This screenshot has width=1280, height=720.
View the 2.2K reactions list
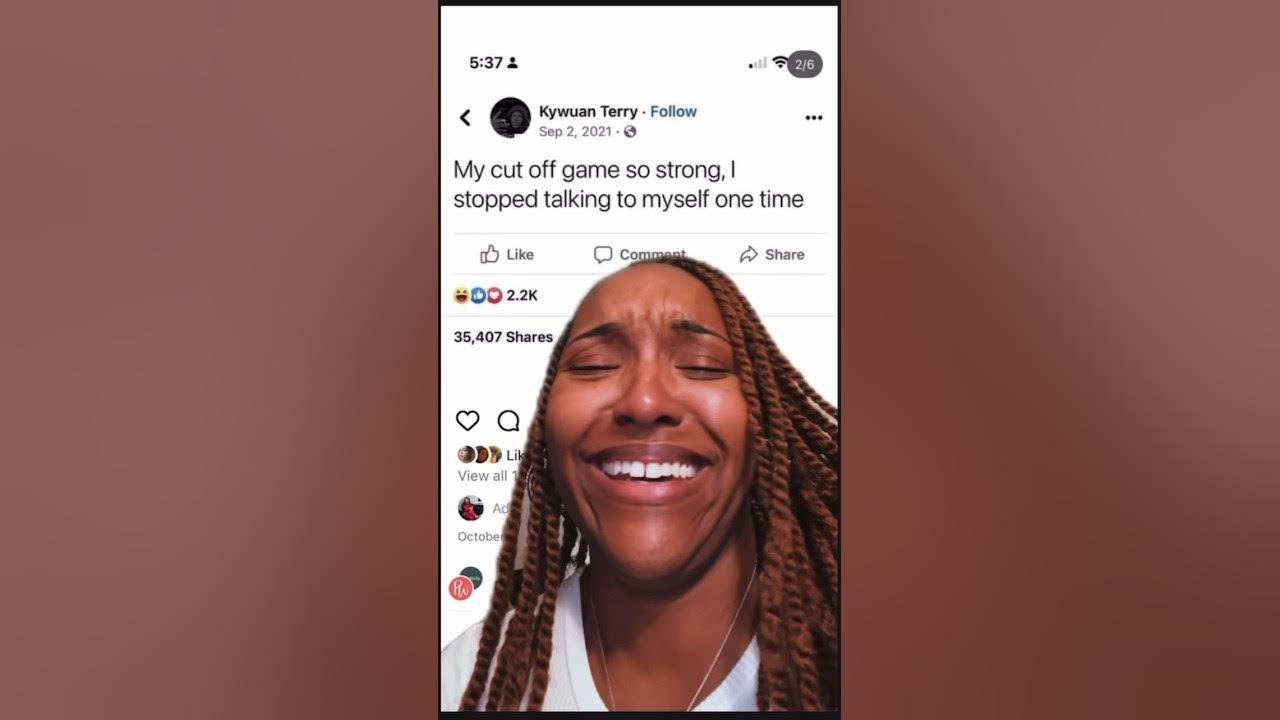[x=496, y=295]
